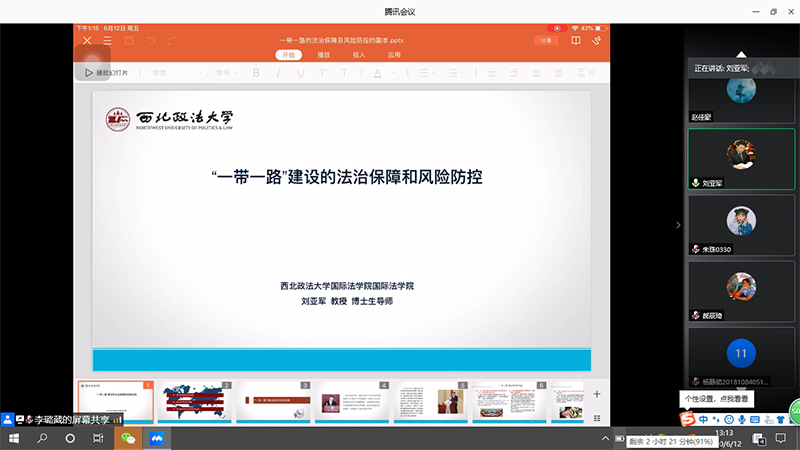Switch to the 插入 tab

(x=359, y=55)
